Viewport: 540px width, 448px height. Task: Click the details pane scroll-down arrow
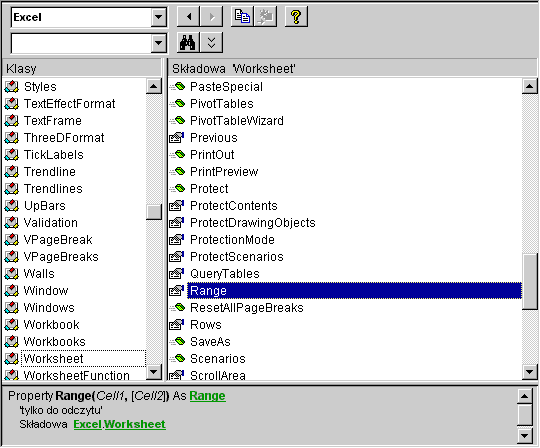[525, 436]
